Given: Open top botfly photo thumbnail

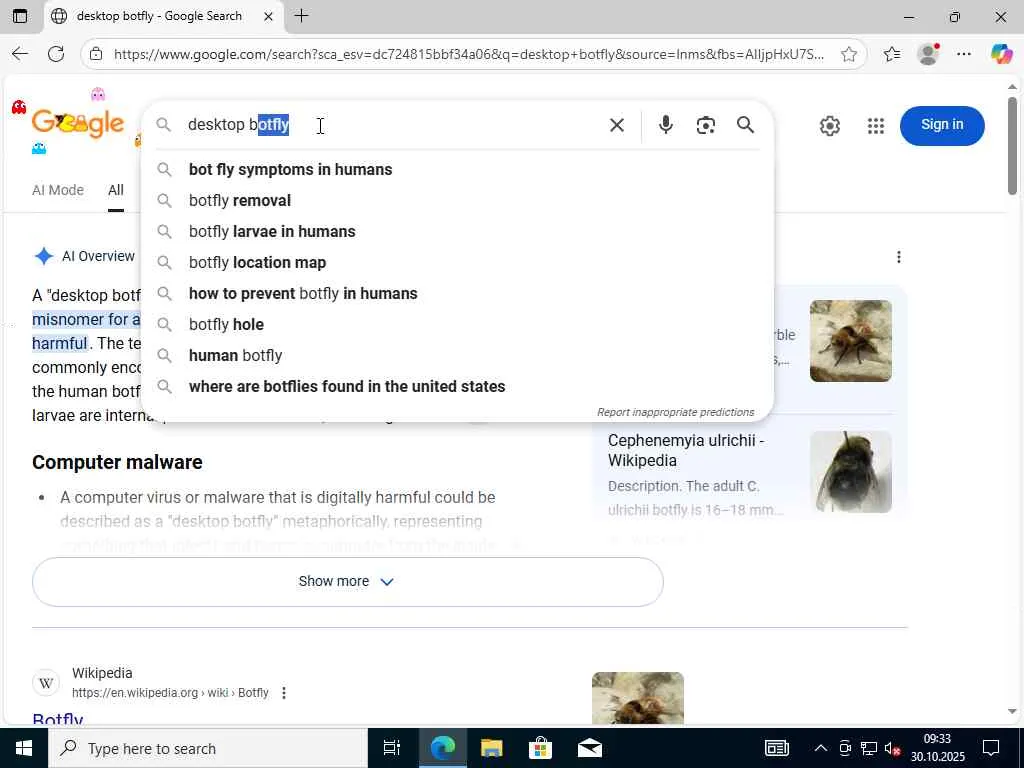Looking at the screenshot, I should coord(850,341).
